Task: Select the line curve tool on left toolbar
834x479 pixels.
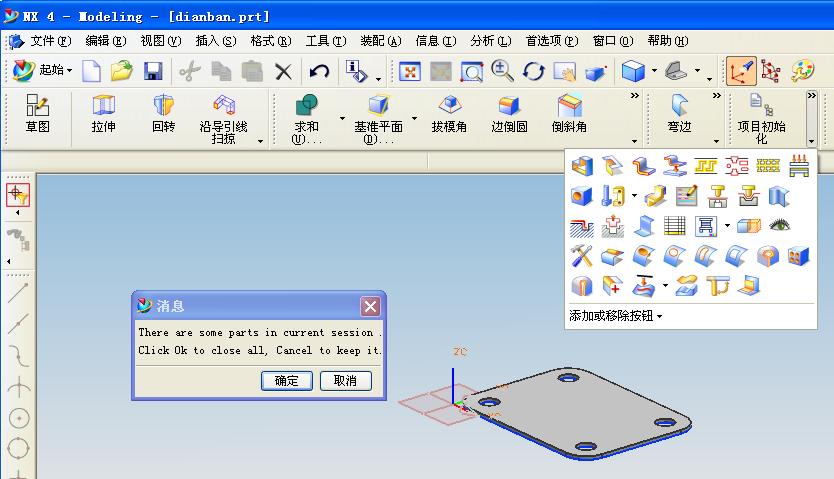Action: click(x=19, y=293)
